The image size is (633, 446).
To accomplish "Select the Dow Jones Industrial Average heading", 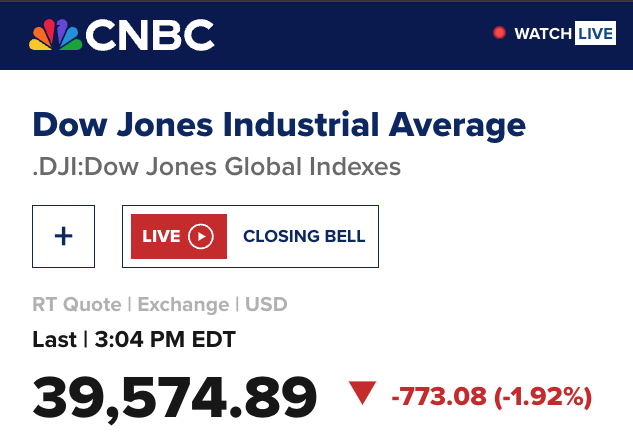I will pos(279,125).
